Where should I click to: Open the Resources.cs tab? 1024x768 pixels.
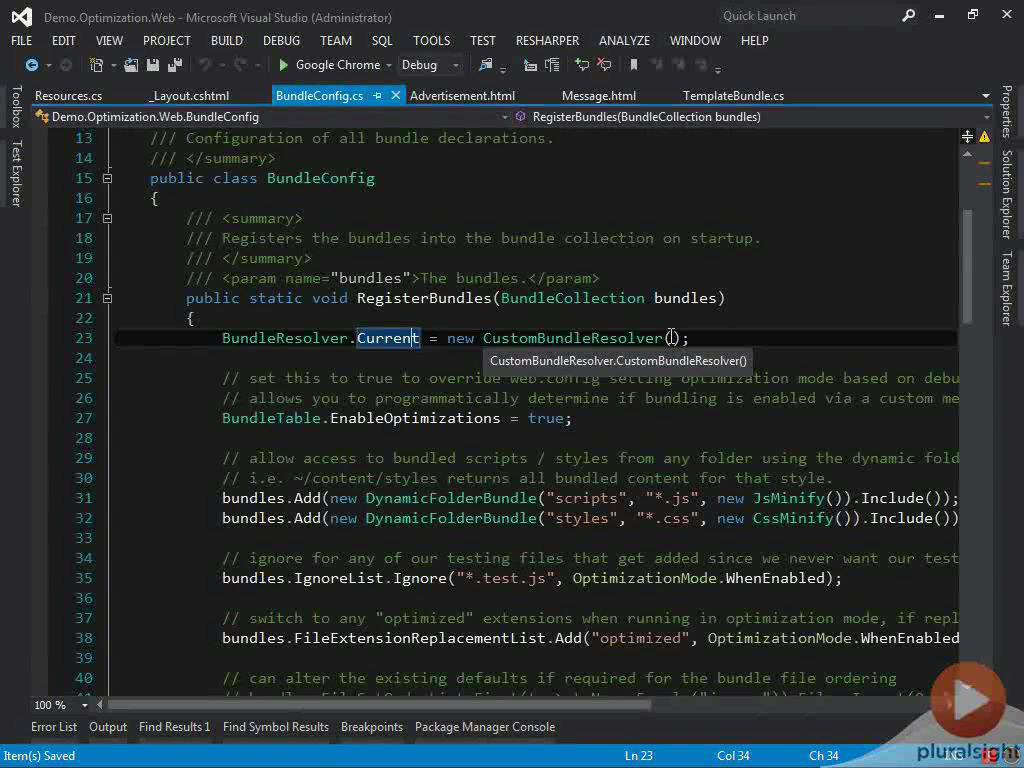68,95
